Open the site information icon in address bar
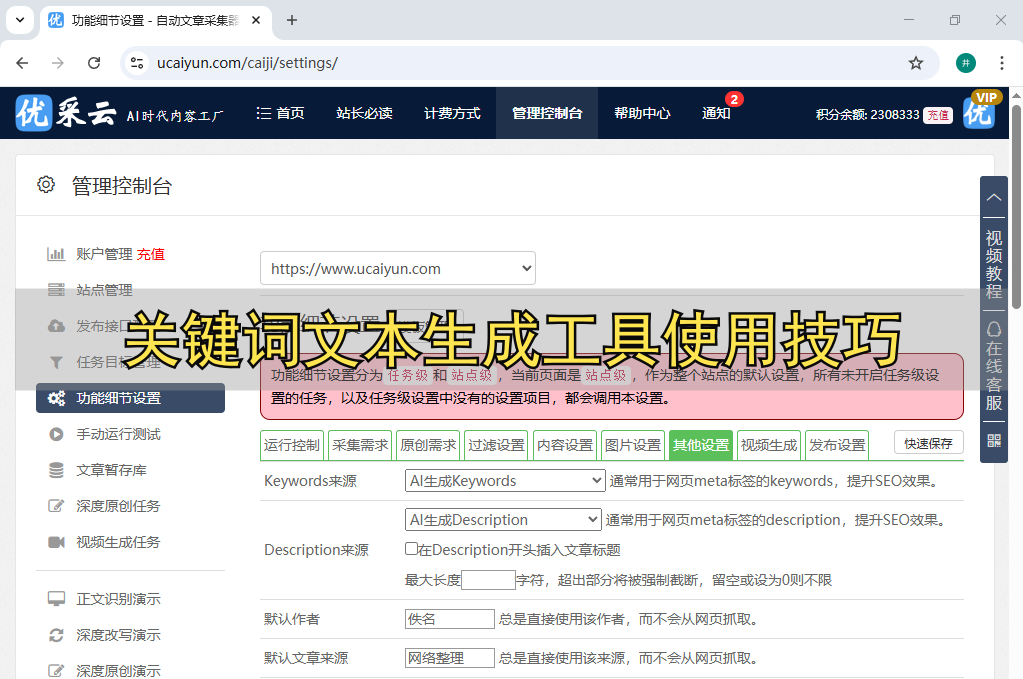The image size is (1023, 679). 137,63
